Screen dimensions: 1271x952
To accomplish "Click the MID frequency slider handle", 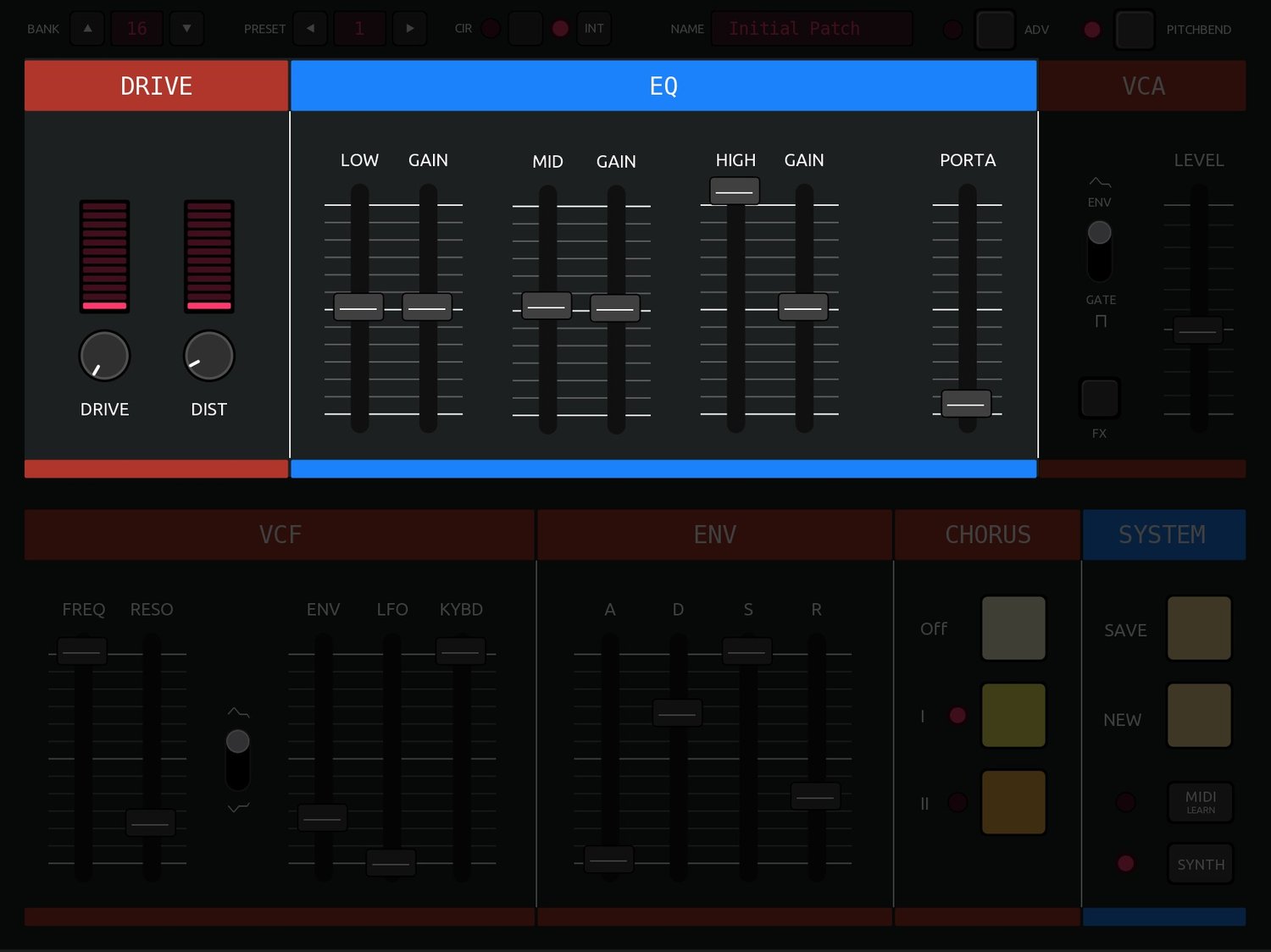I will pos(547,306).
